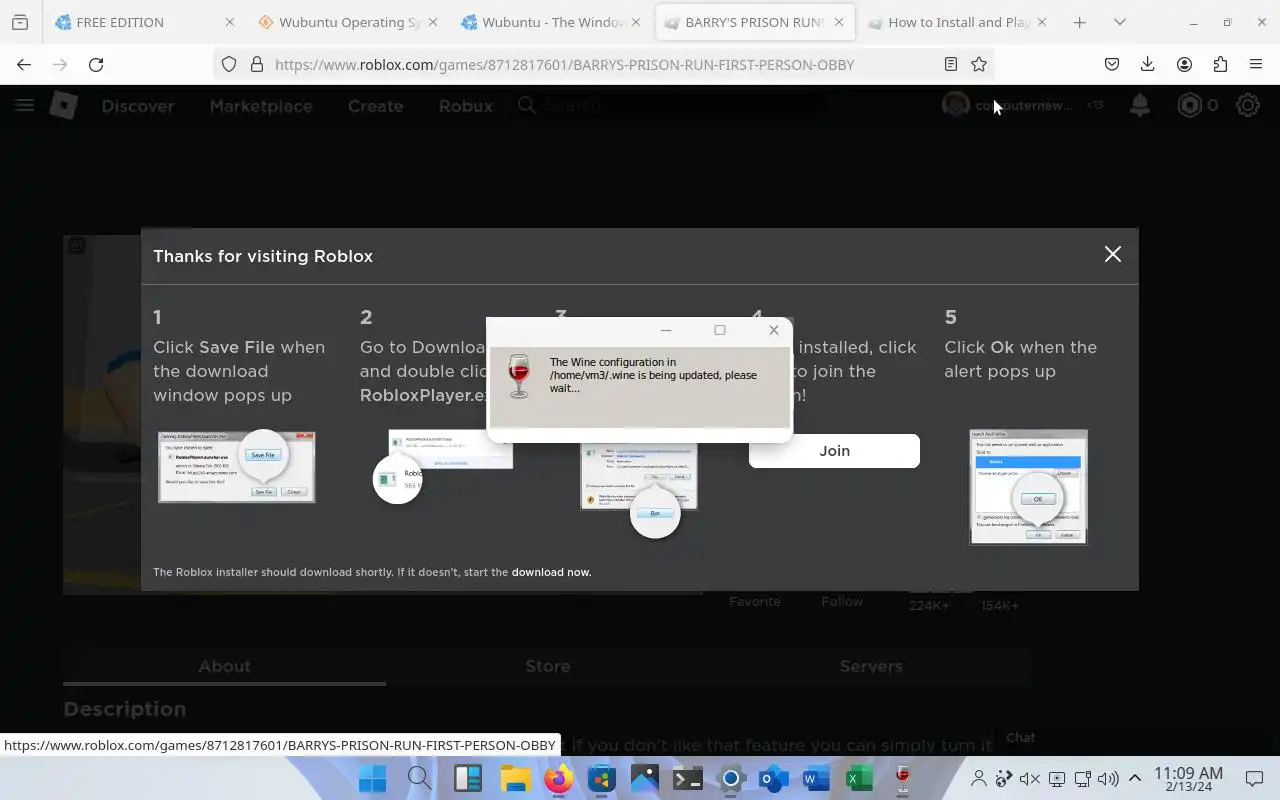Open Save to Pocket icon
This screenshot has width=1280, height=800.
(x=1112, y=64)
